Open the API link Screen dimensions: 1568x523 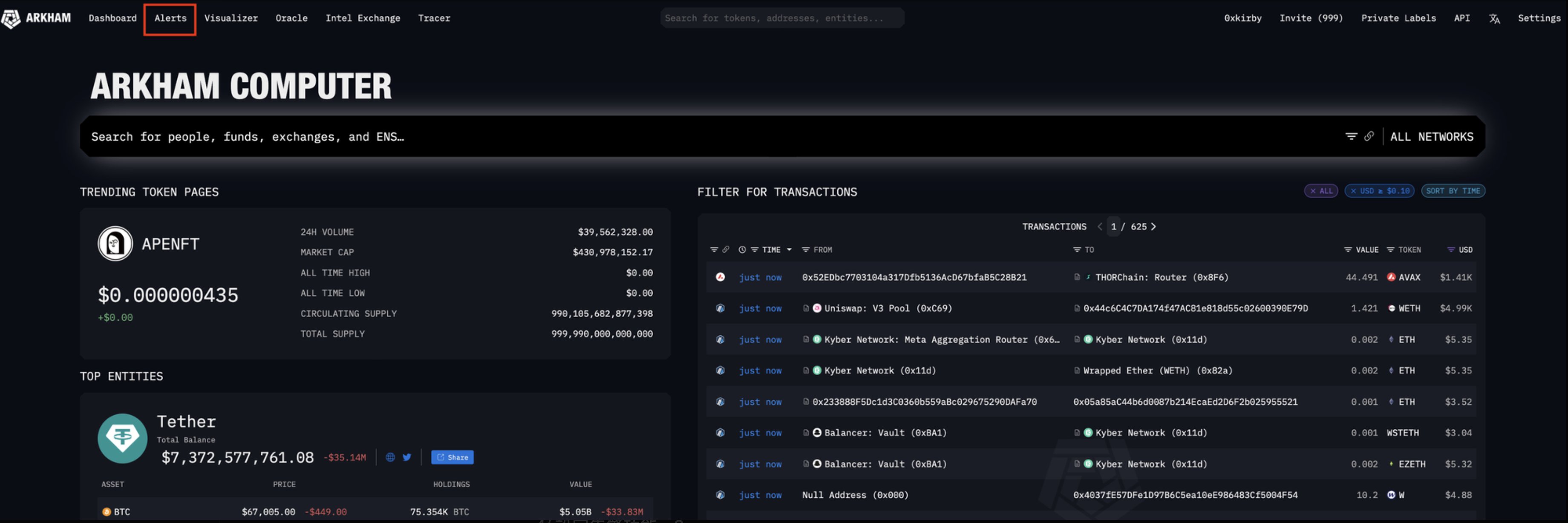[1461, 18]
